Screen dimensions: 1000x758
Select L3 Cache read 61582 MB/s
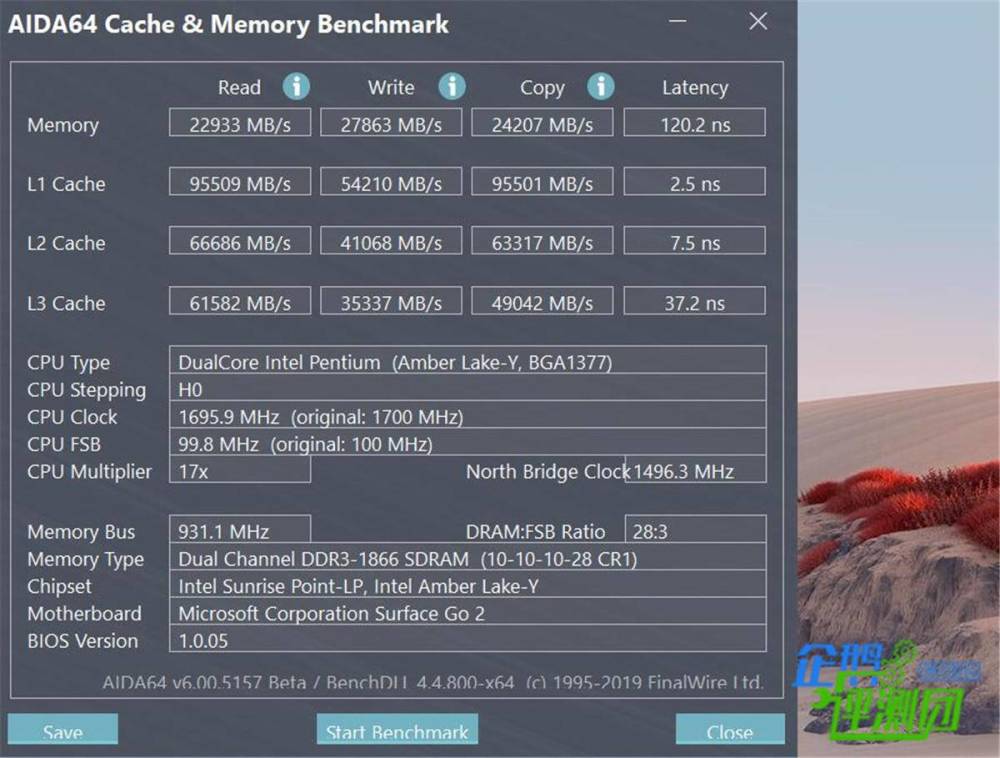pyautogui.click(x=240, y=301)
